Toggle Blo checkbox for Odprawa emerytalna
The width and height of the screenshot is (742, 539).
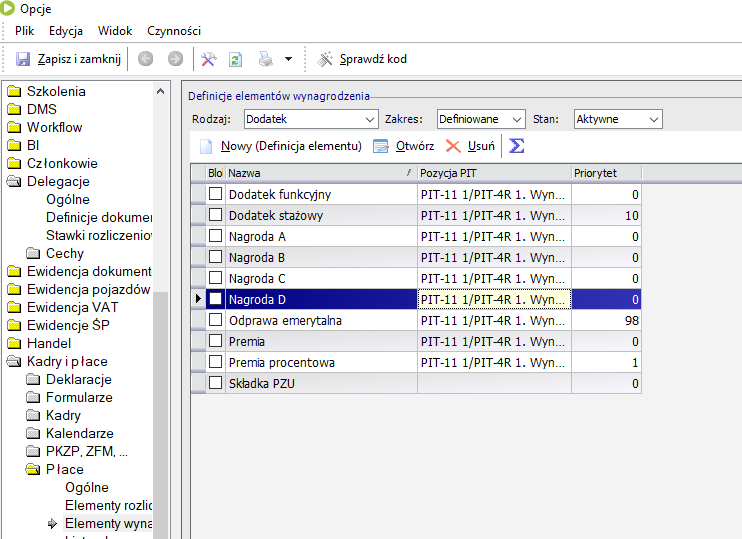click(215, 320)
